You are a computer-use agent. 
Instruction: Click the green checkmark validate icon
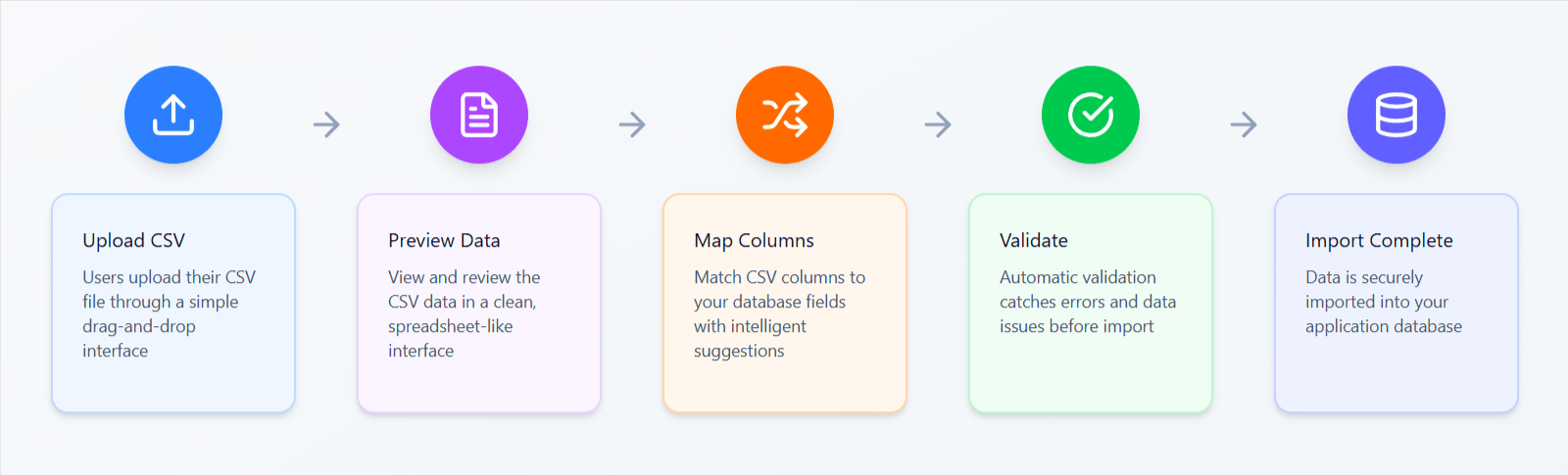coord(1091,115)
